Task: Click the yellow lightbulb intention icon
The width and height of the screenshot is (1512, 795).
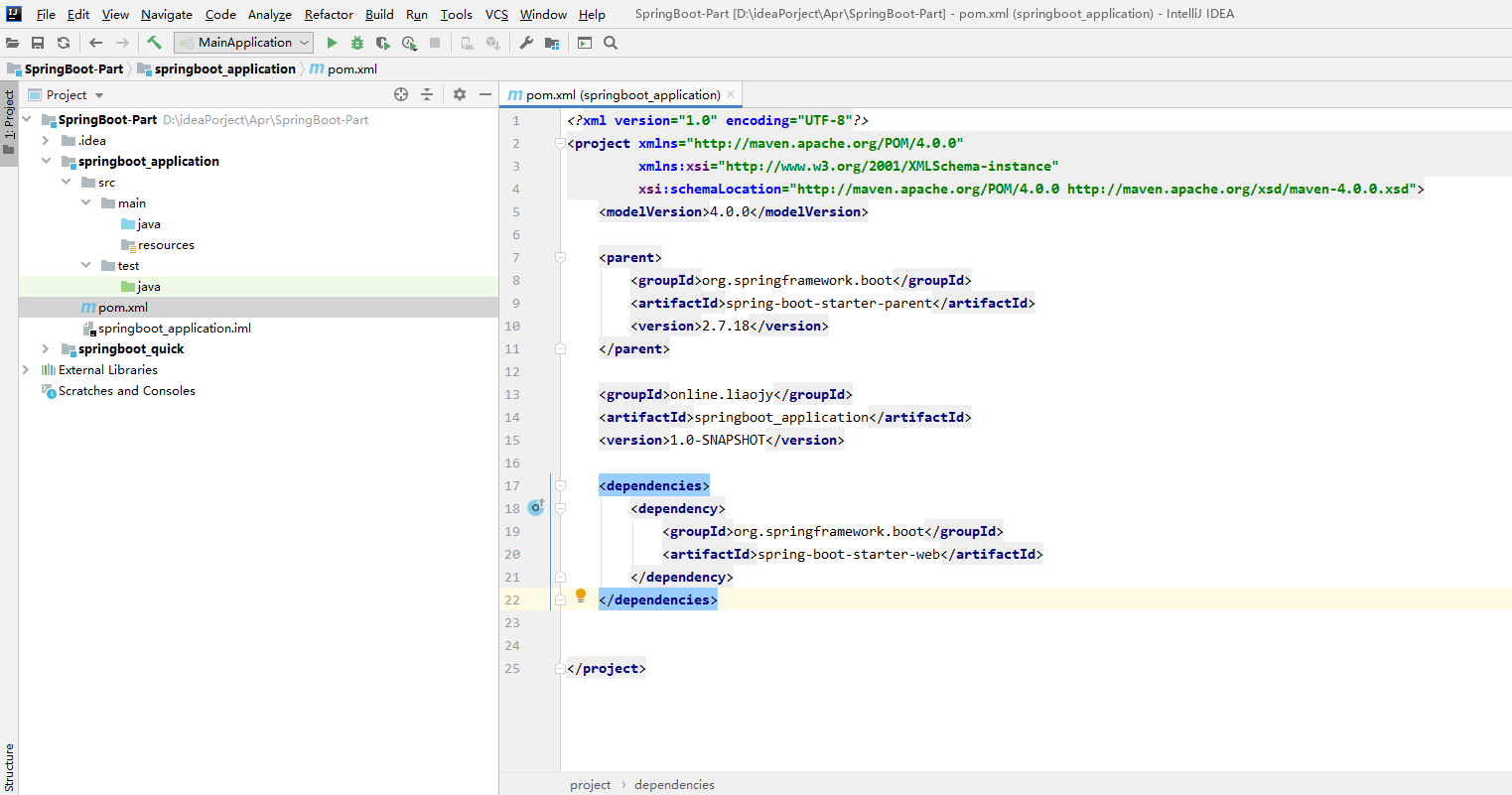Action: click(581, 596)
